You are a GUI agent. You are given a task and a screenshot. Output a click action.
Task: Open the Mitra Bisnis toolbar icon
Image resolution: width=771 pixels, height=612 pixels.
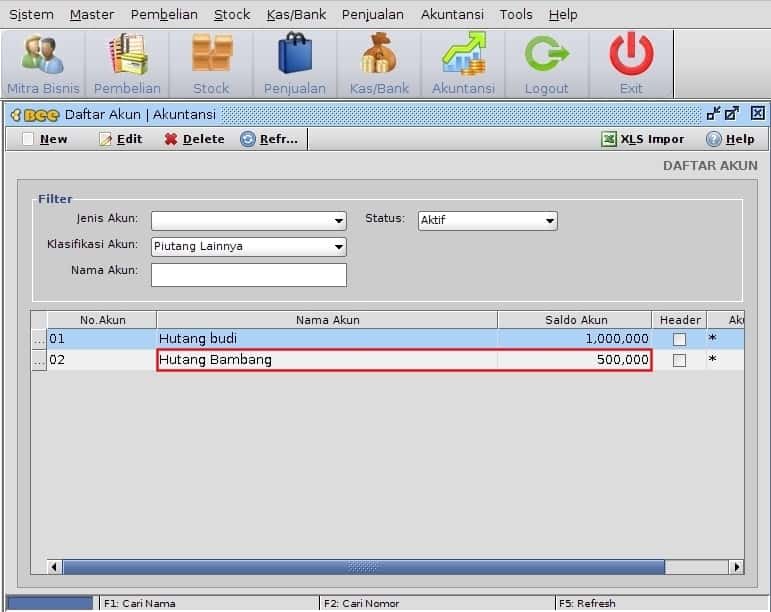(43, 64)
